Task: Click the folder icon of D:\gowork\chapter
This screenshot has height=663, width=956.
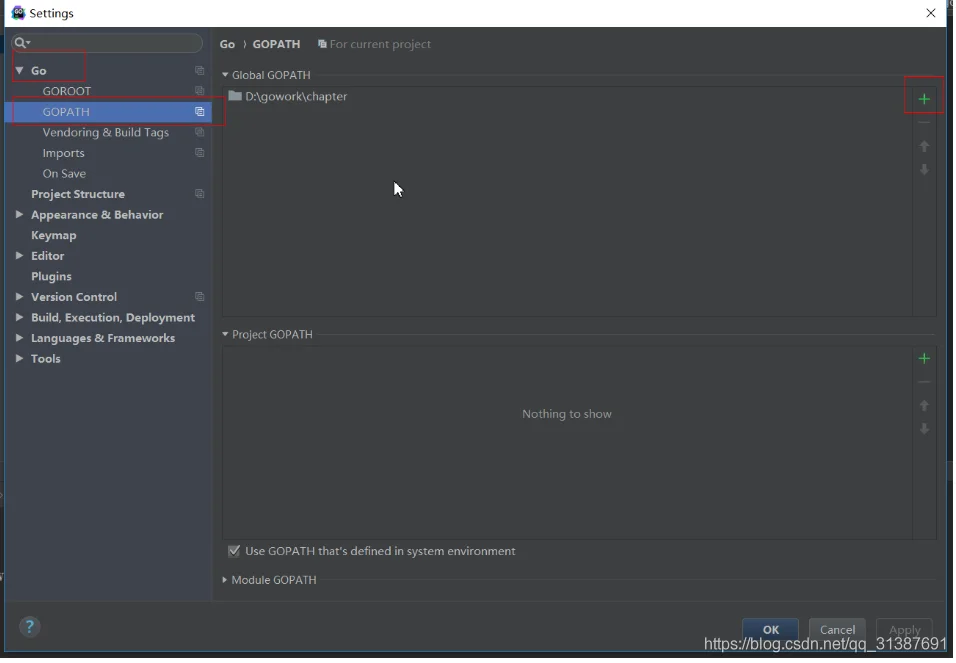Action: pyautogui.click(x=235, y=96)
